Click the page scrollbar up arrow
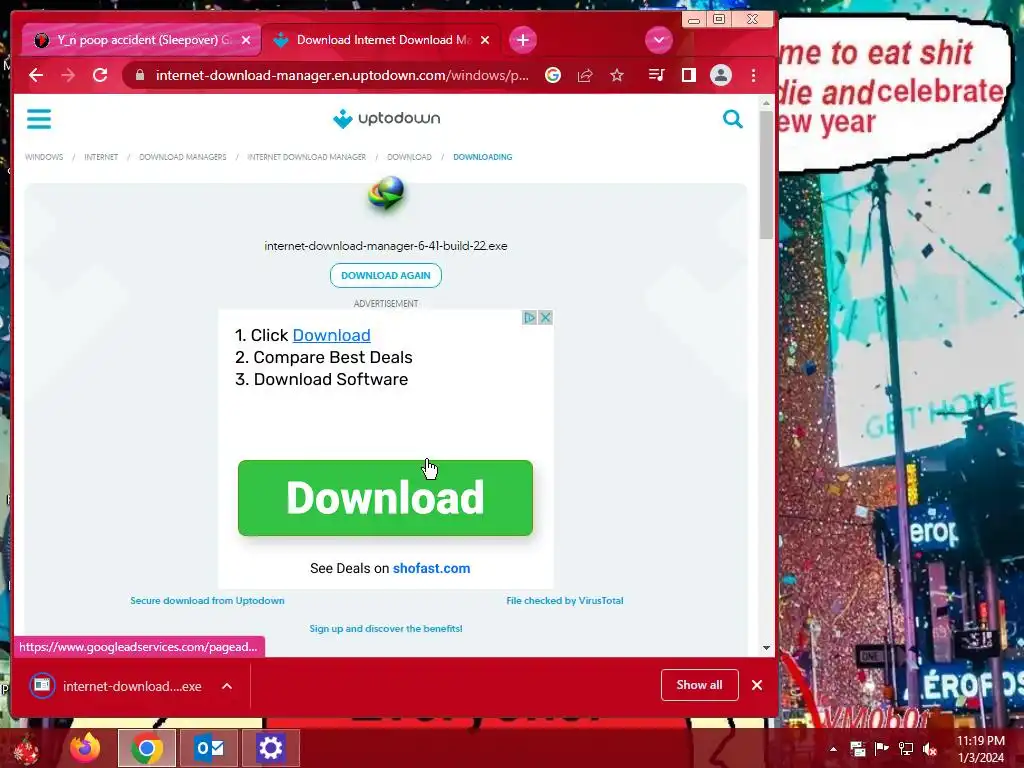Image resolution: width=1024 pixels, height=768 pixels. pyautogui.click(x=766, y=103)
